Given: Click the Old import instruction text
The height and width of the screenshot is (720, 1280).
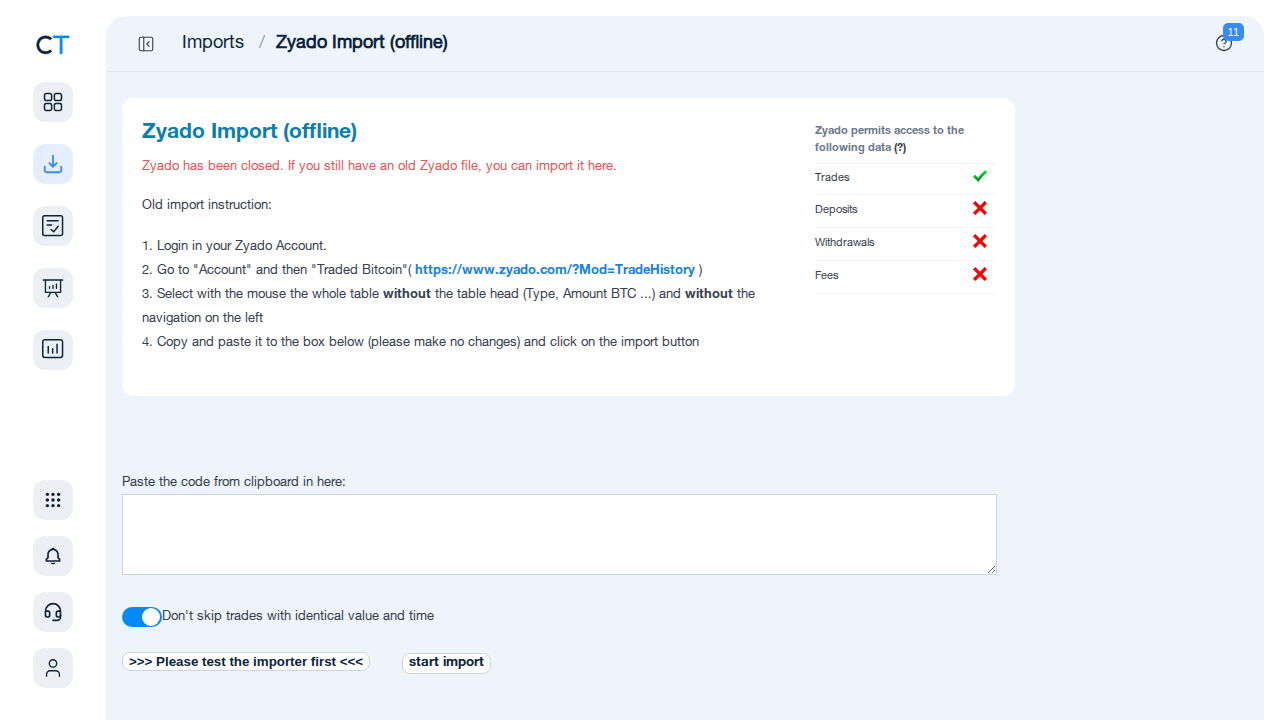Looking at the screenshot, I should 207,205.
